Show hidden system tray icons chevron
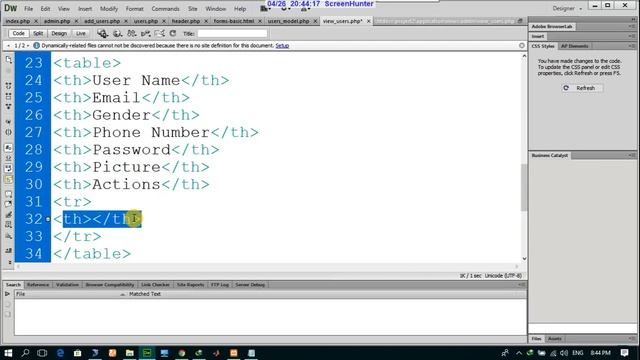This screenshot has height=360, width=640. pos(519,353)
